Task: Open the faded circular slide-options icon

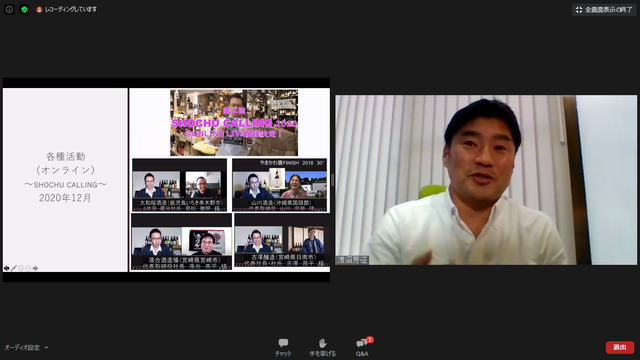Action: click(x=21, y=268)
